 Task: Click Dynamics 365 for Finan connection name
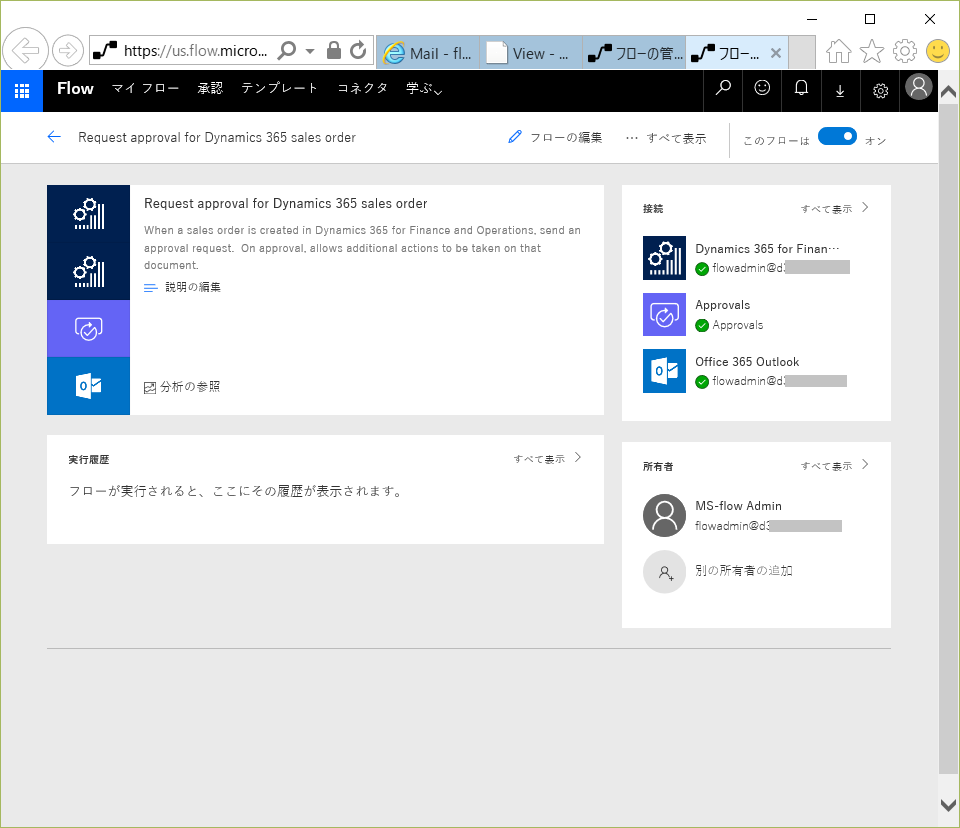pos(767,249)
